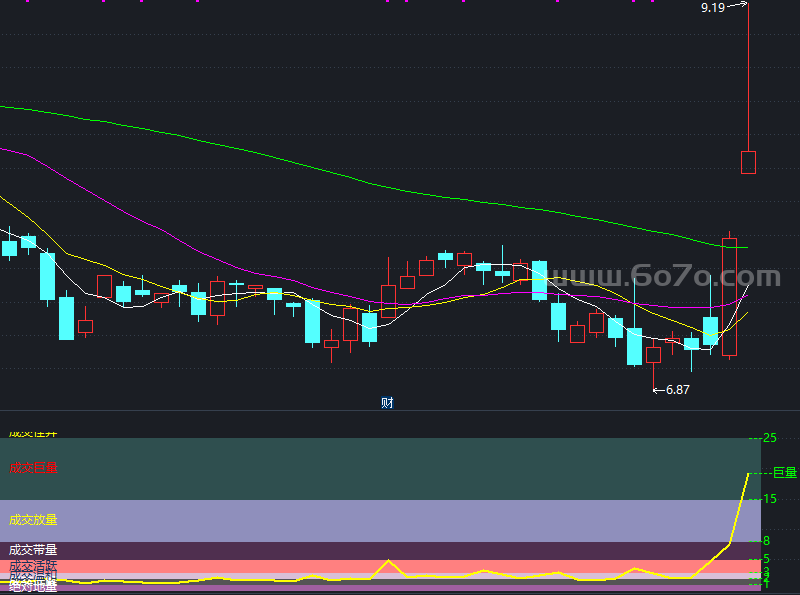The height and width of the screenshot is (595, 800).
Task: Select the latest candlestick beside the 9.19 label
Action: point(748,162)
